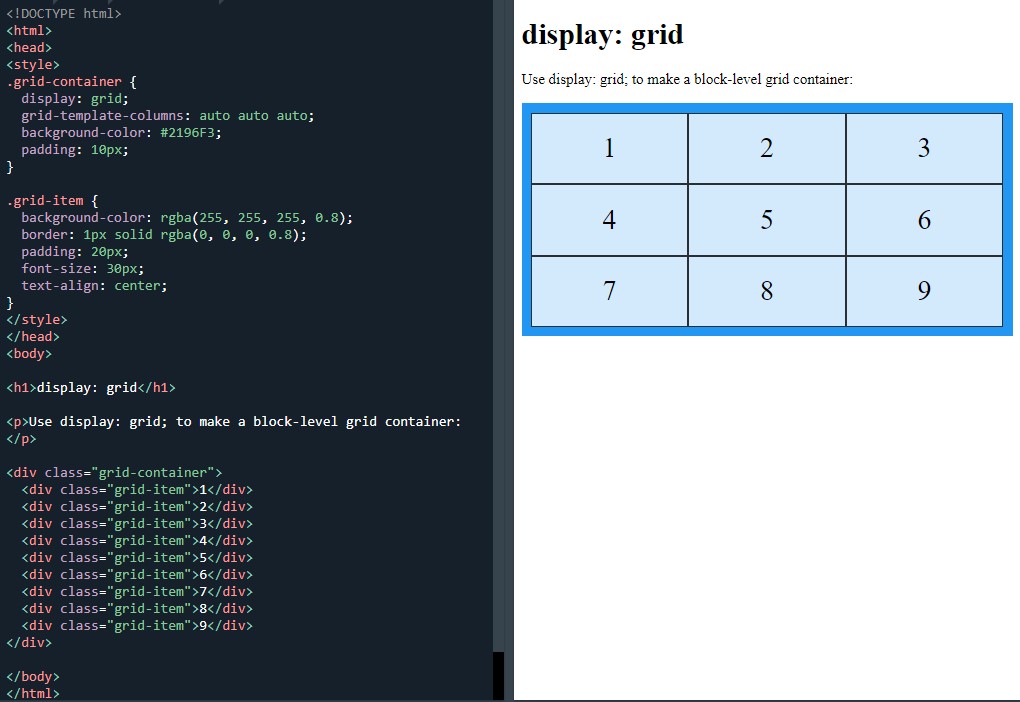Click the closing </p> tag line
This screenshot has height=702, width=1020.
click(21, 439)
